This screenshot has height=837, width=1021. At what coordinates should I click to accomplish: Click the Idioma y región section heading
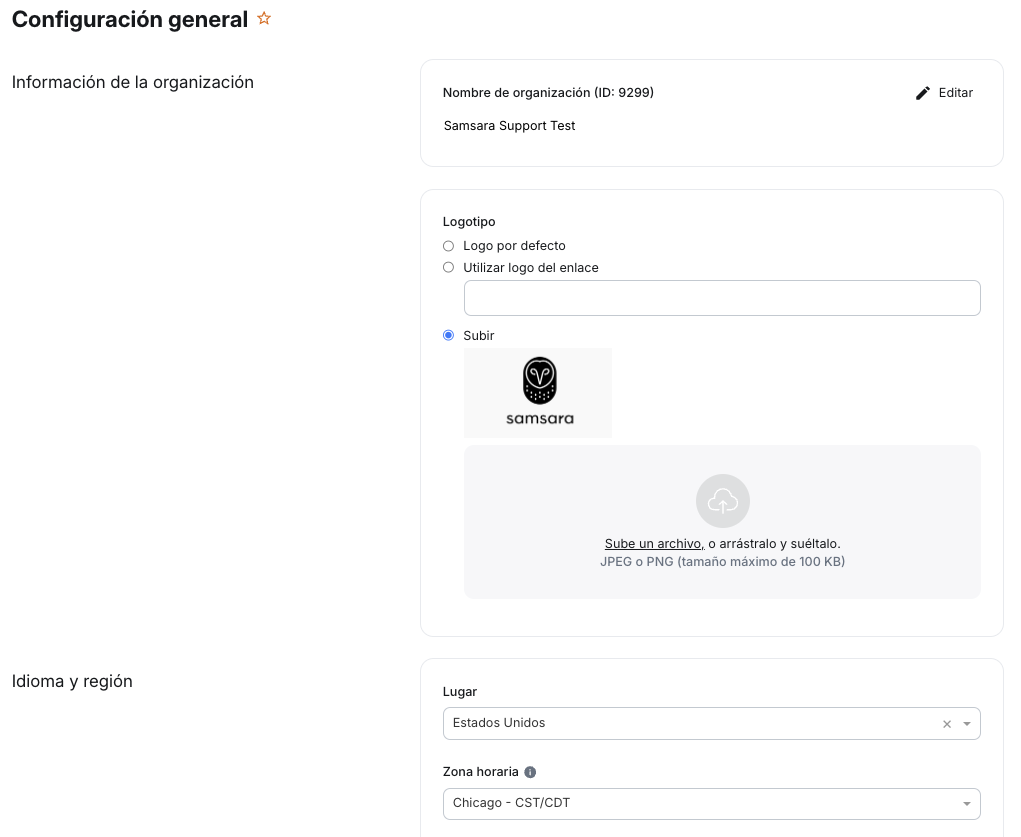tap(72, 682)
